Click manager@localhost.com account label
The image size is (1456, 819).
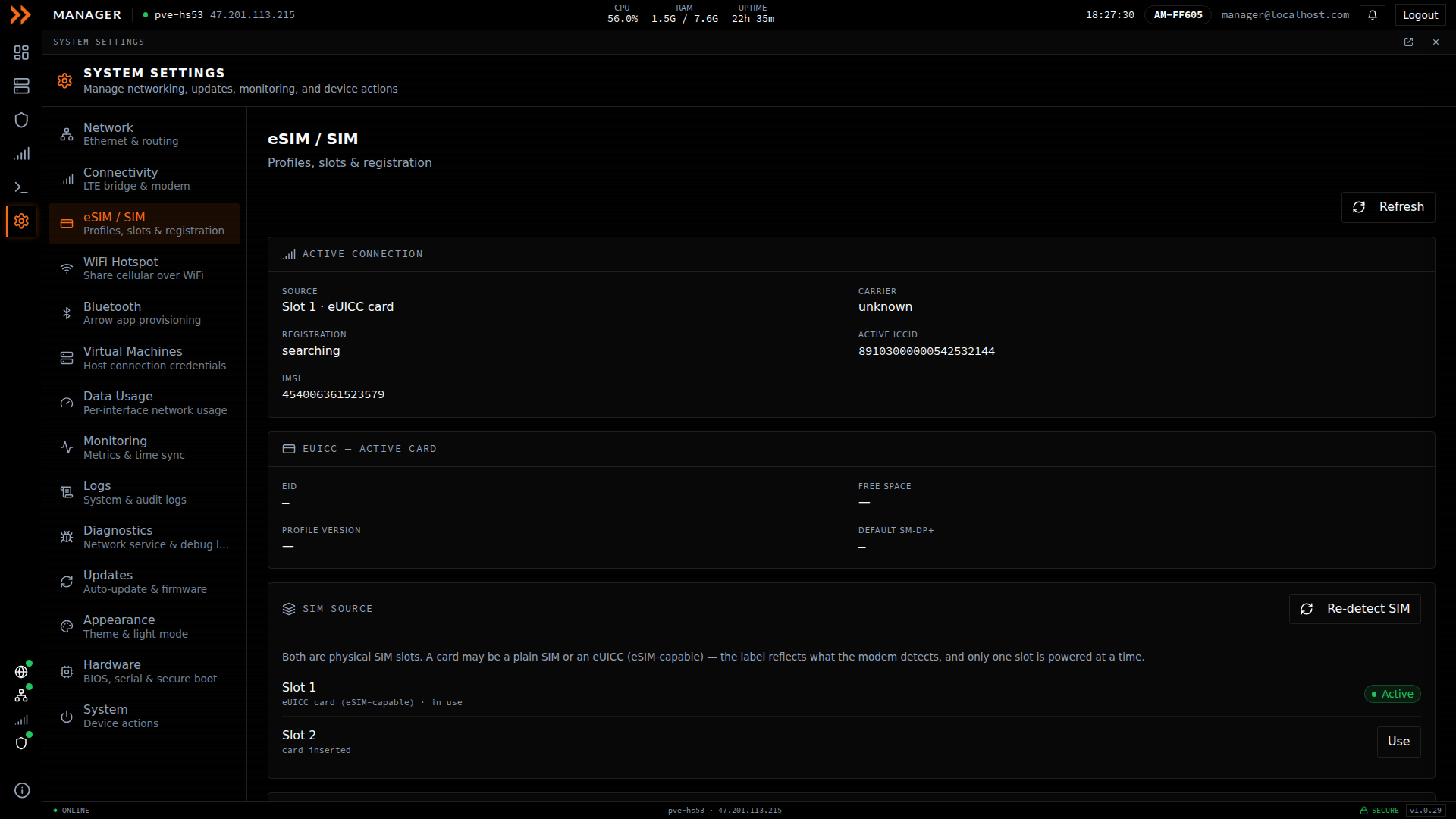(1285, 15)
